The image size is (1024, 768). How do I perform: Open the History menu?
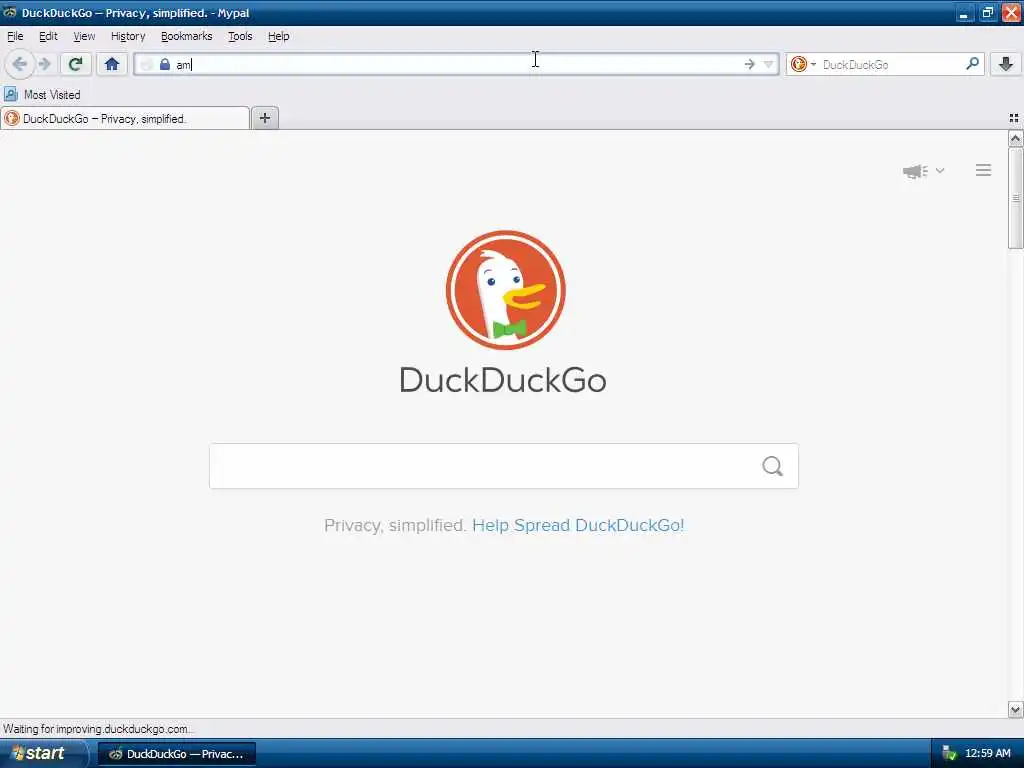pos(128,37)
